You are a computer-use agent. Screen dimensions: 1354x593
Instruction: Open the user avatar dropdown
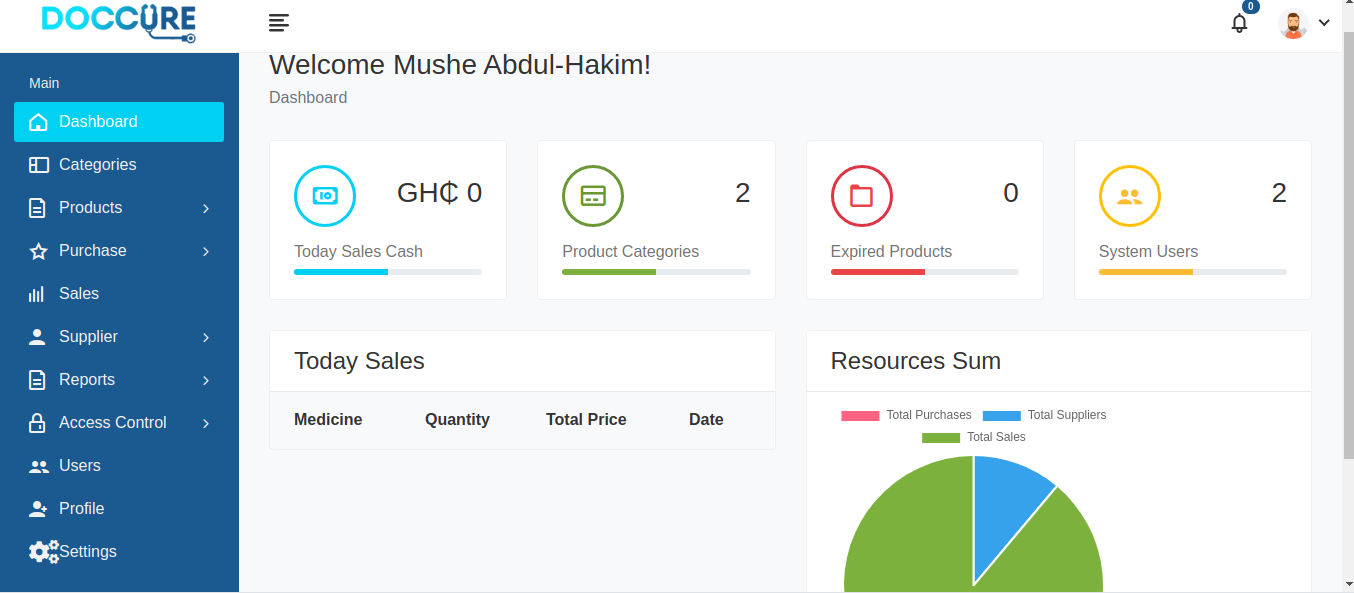pos(1304,23)
